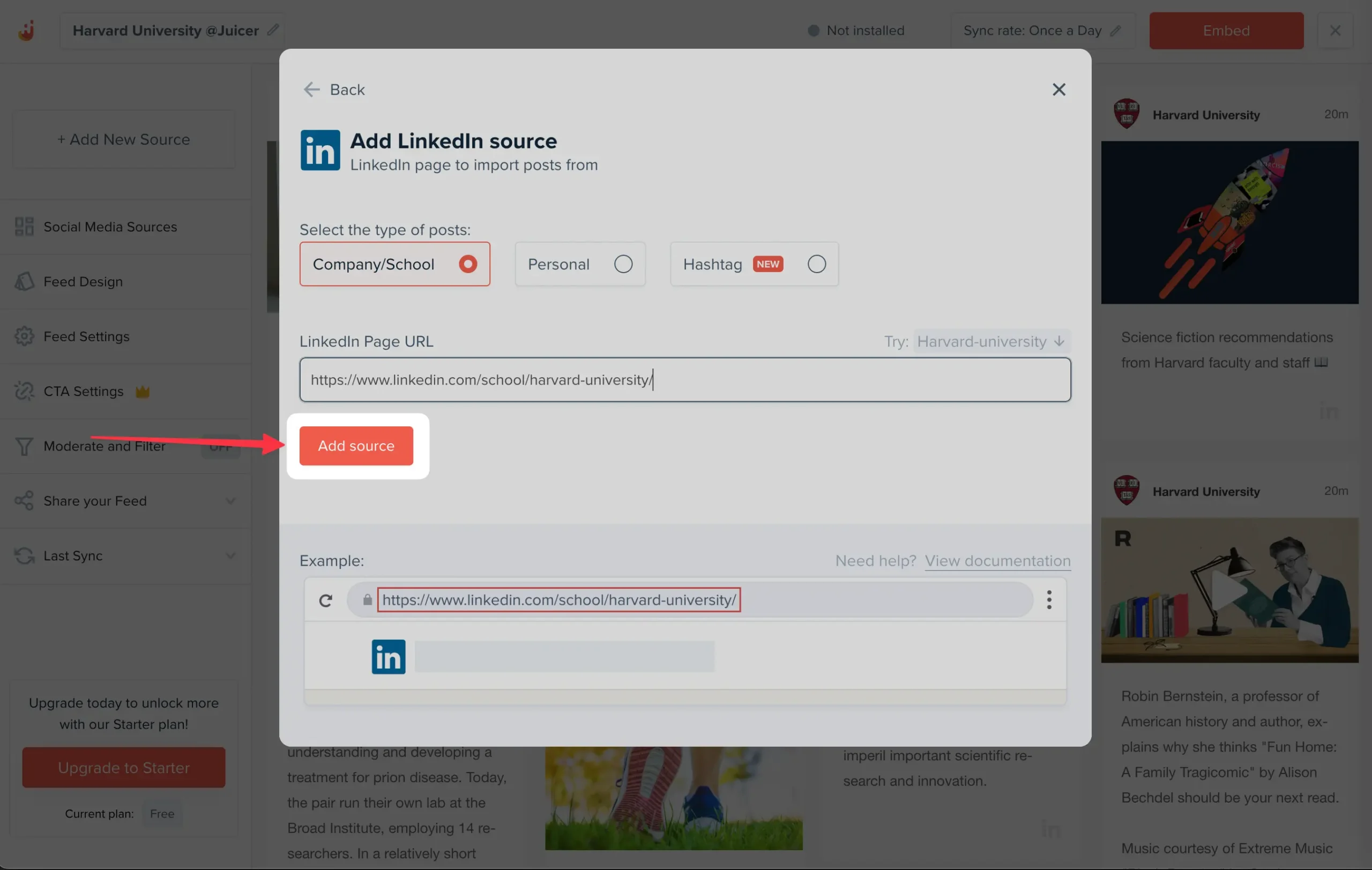Select the Company/School post type
The image size is (1372, 870).
394,264
